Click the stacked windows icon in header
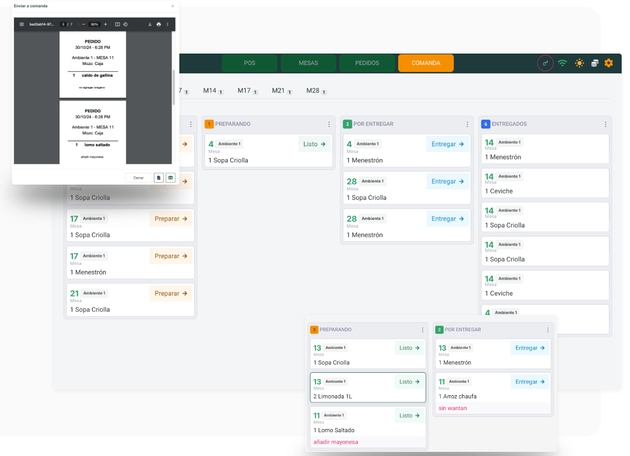Viewport: 630px width, 456px height. [593, 63]
